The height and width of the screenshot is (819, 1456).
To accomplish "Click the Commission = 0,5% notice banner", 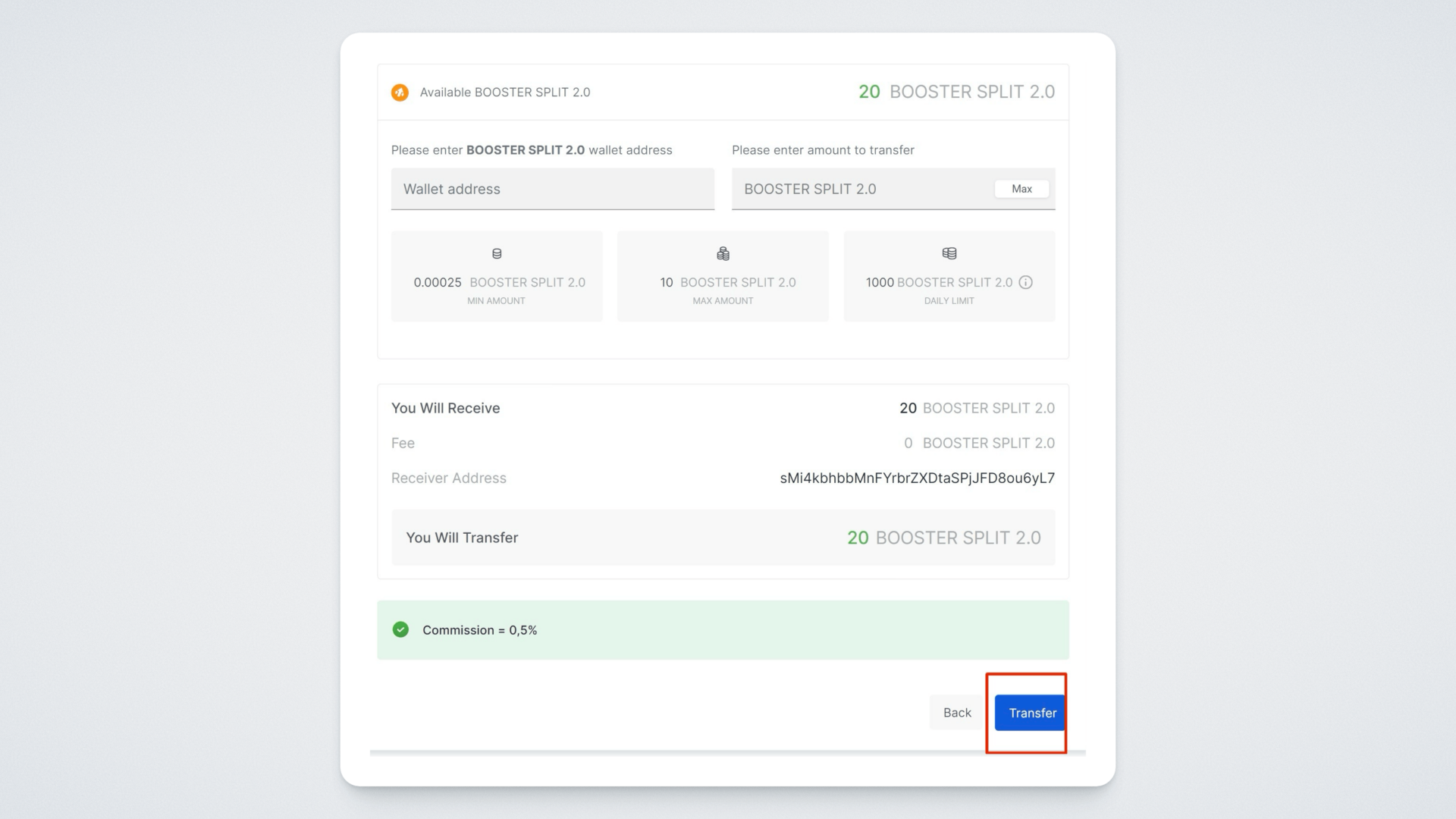I will 723,630.
